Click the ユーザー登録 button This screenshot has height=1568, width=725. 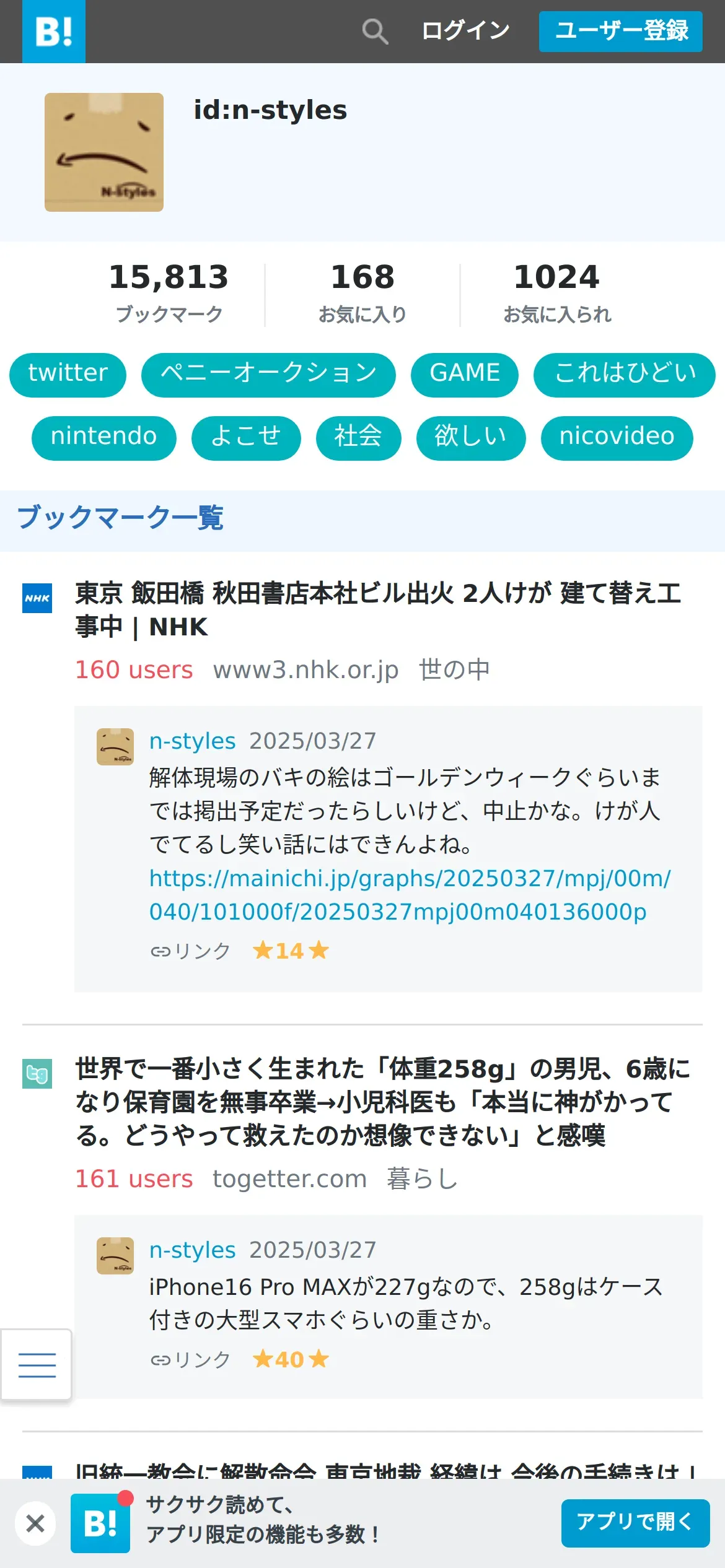tap(621, 31)
